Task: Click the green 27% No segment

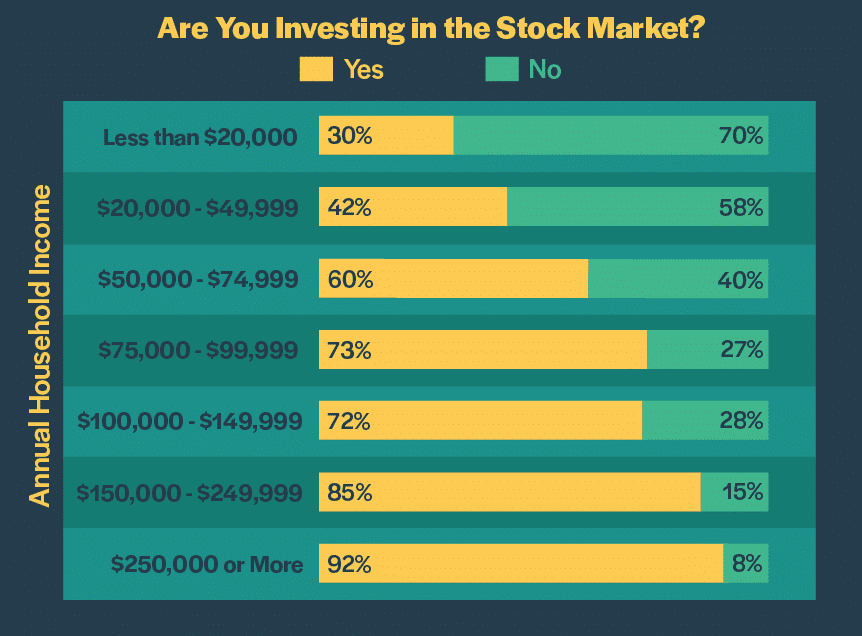Action: (x=707, y=351)
